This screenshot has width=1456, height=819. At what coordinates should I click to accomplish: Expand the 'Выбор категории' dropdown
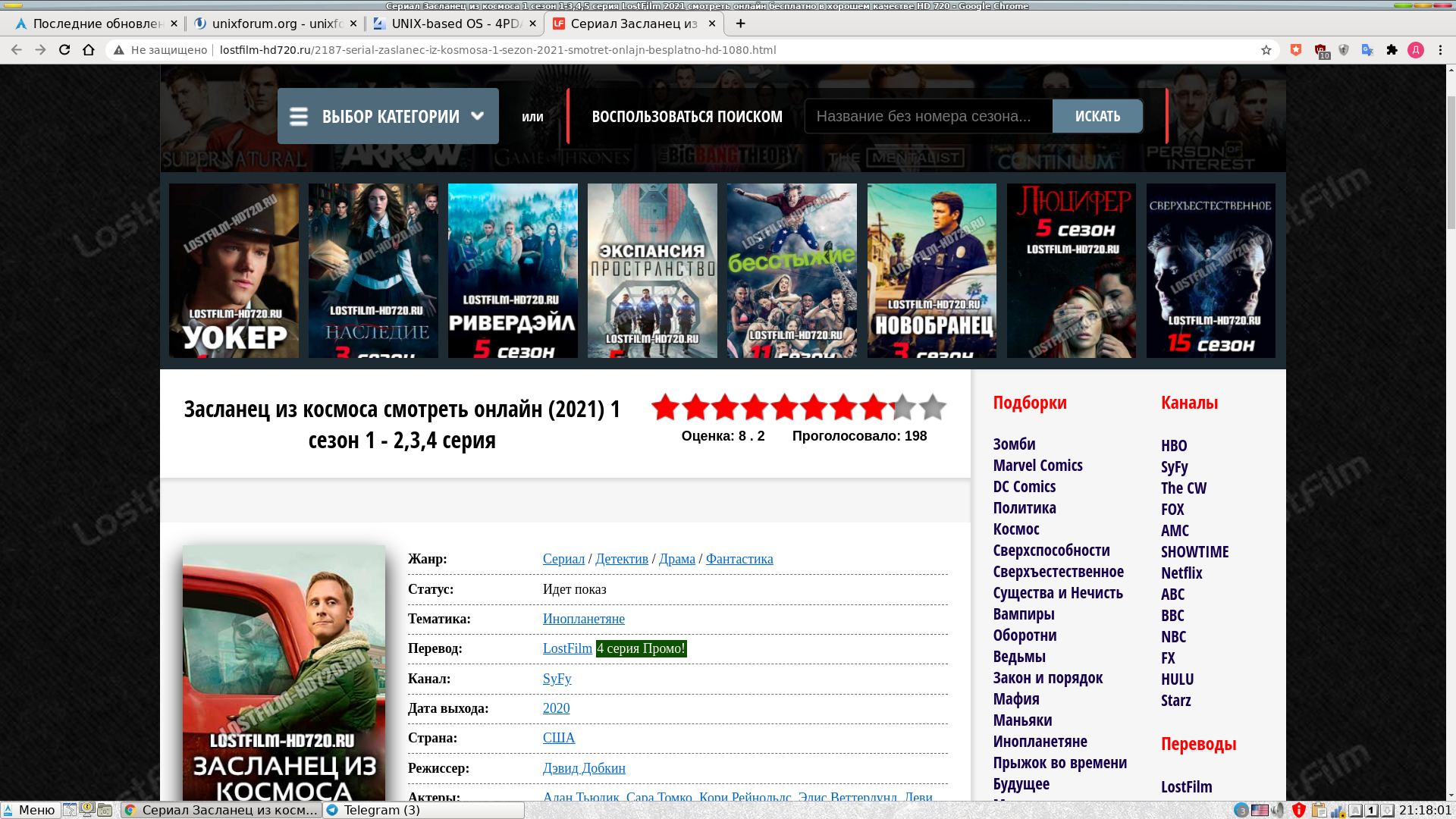(x=388, y=116)
